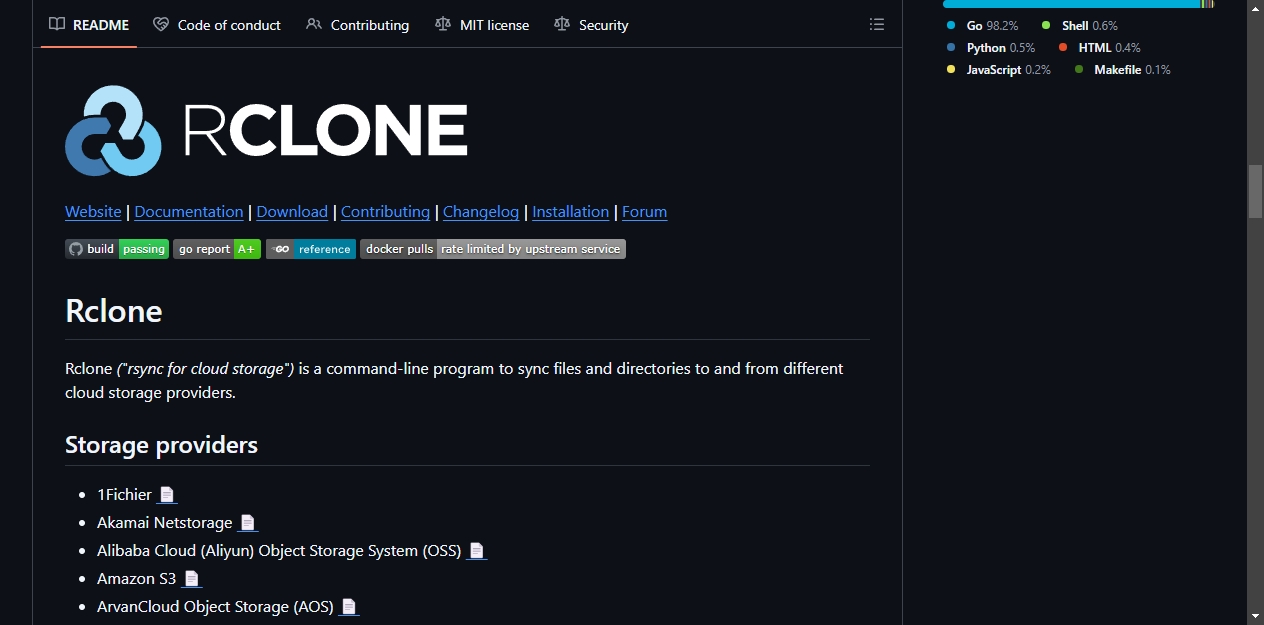Screen dimensions: 1264x625
Task: Open the Alibaba Cloud OSS docs page icon
Action: 477,551
